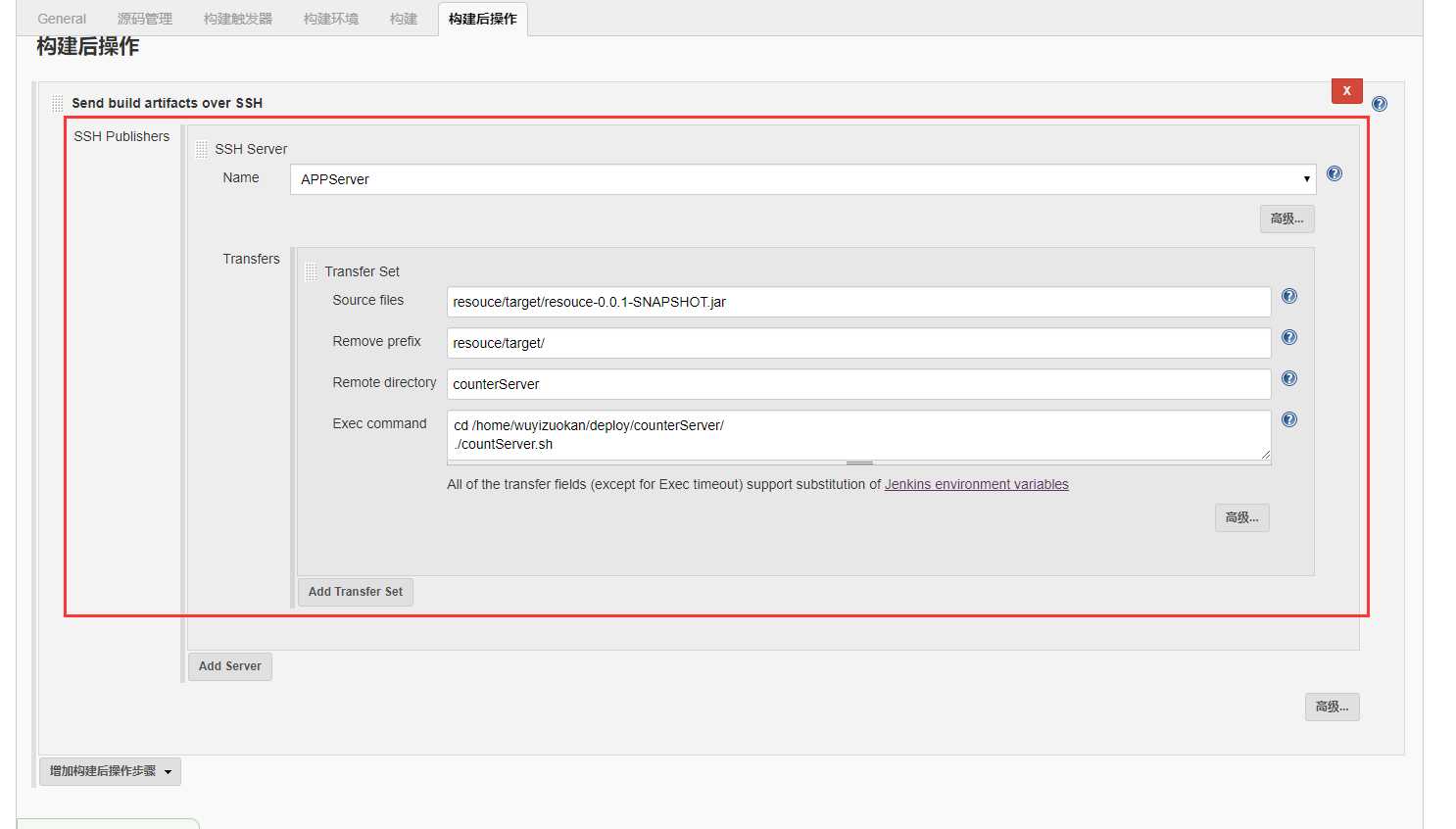
Task: Show help for Remote directory field
Action: 1289,378
